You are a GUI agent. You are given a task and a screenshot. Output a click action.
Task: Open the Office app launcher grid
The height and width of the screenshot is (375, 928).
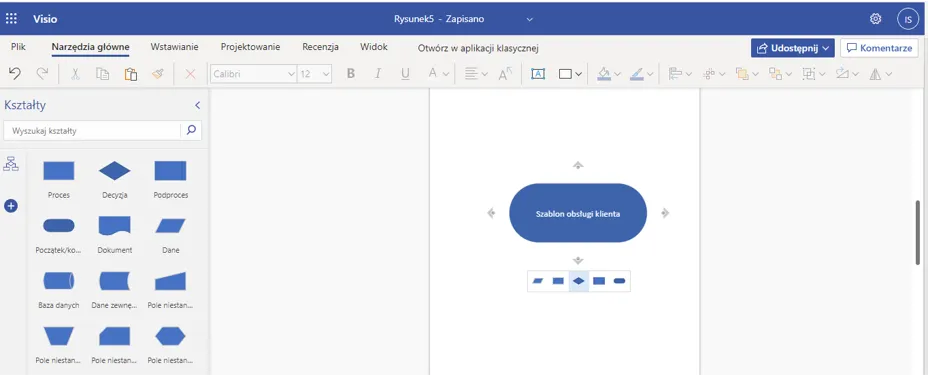[x=11, y=19]
